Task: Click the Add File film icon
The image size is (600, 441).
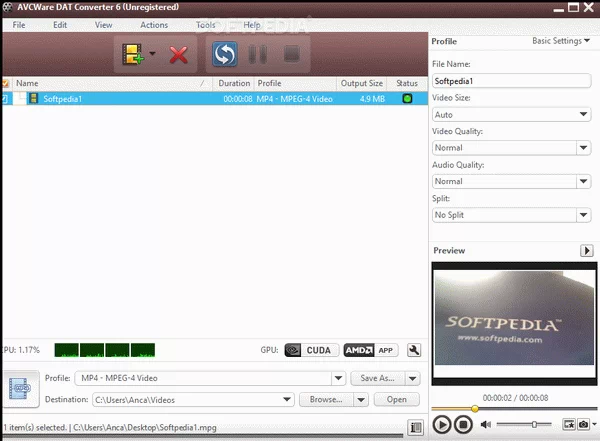Action: tap(132, 54)
